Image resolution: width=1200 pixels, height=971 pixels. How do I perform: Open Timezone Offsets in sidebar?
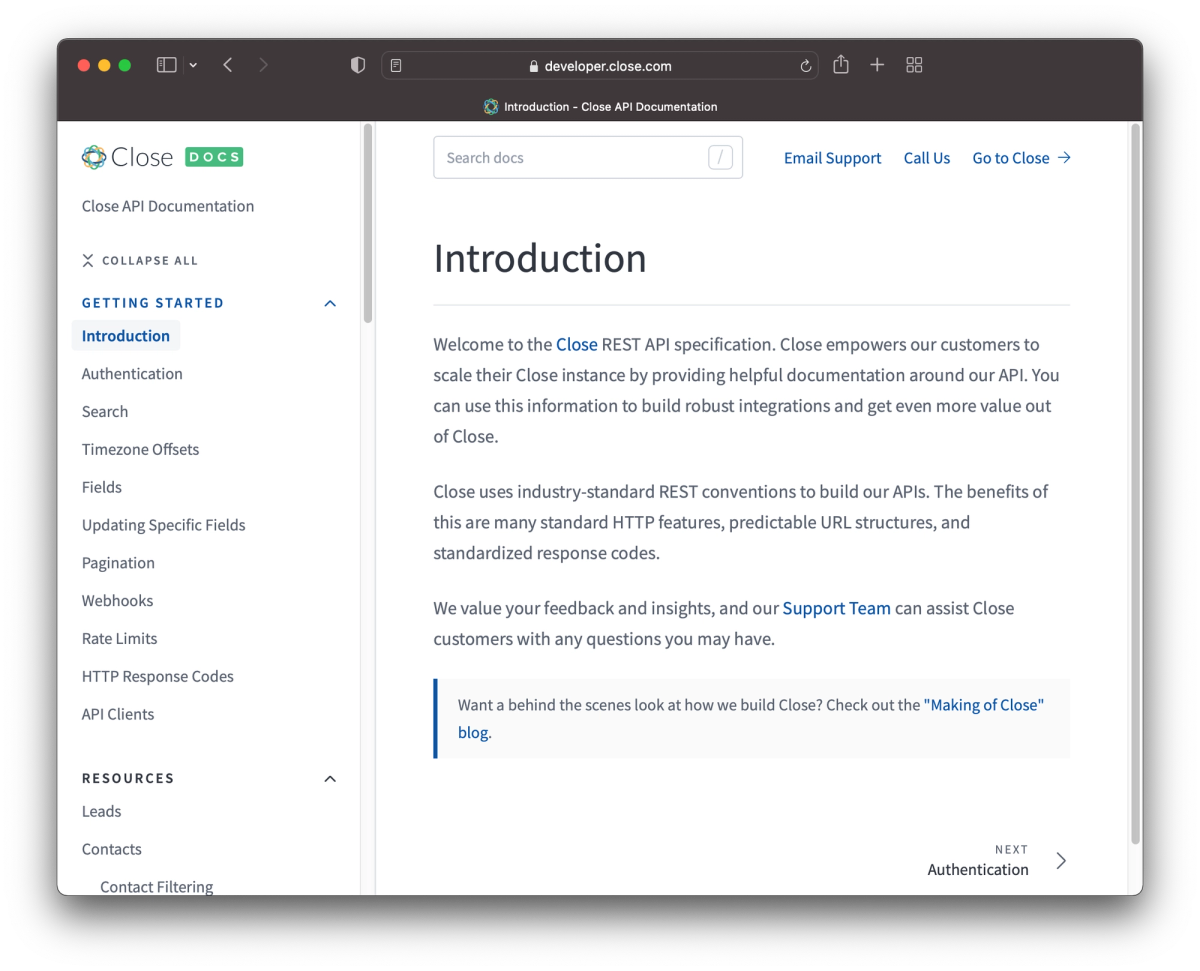[140, 450]
